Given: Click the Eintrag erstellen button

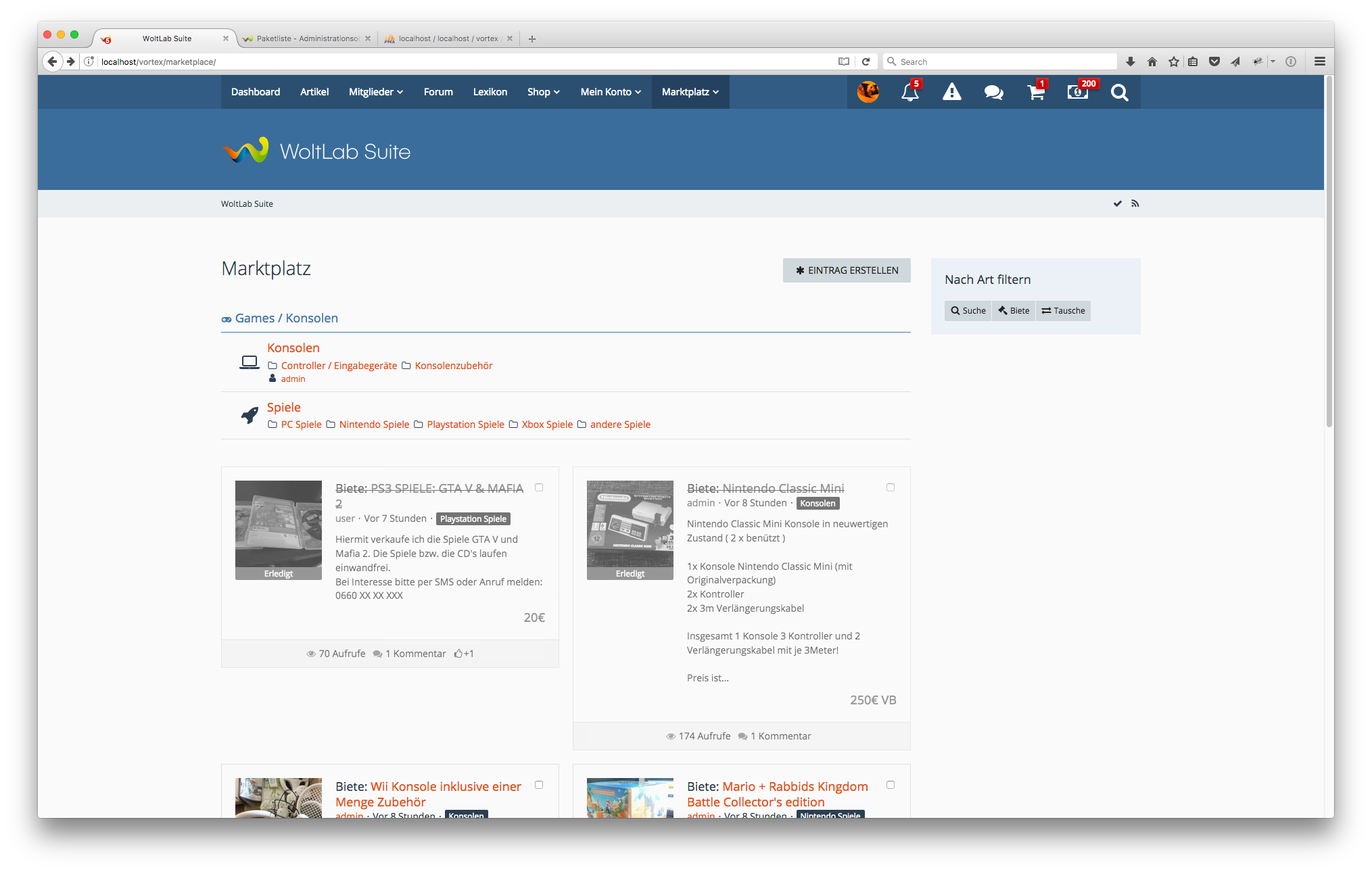Looking at the screenshot, I should (x=847, y=270).
